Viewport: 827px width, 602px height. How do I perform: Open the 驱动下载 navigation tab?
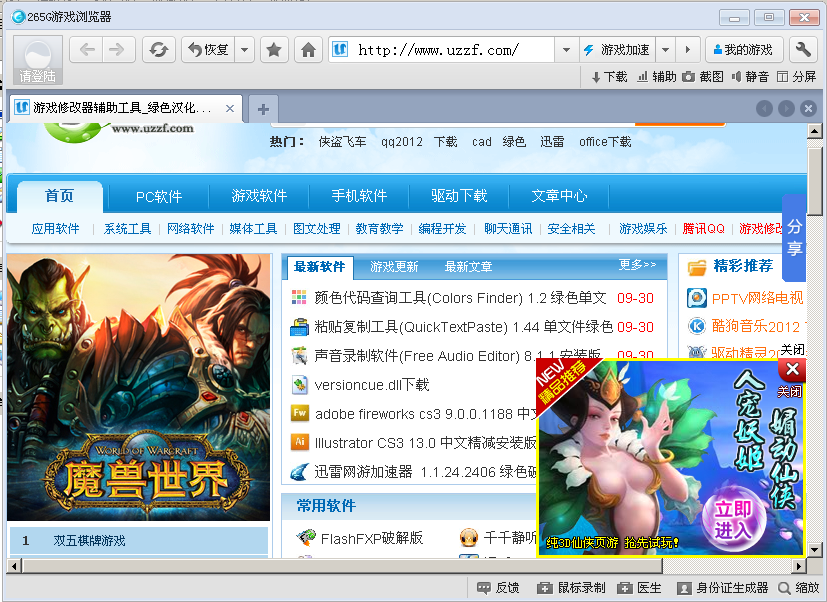459,196
